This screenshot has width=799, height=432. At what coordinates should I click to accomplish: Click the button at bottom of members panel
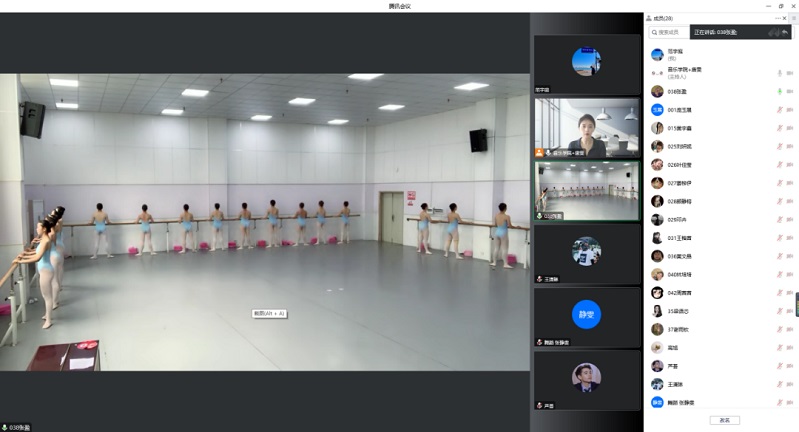pyautogui.click(x=724, y=420)
